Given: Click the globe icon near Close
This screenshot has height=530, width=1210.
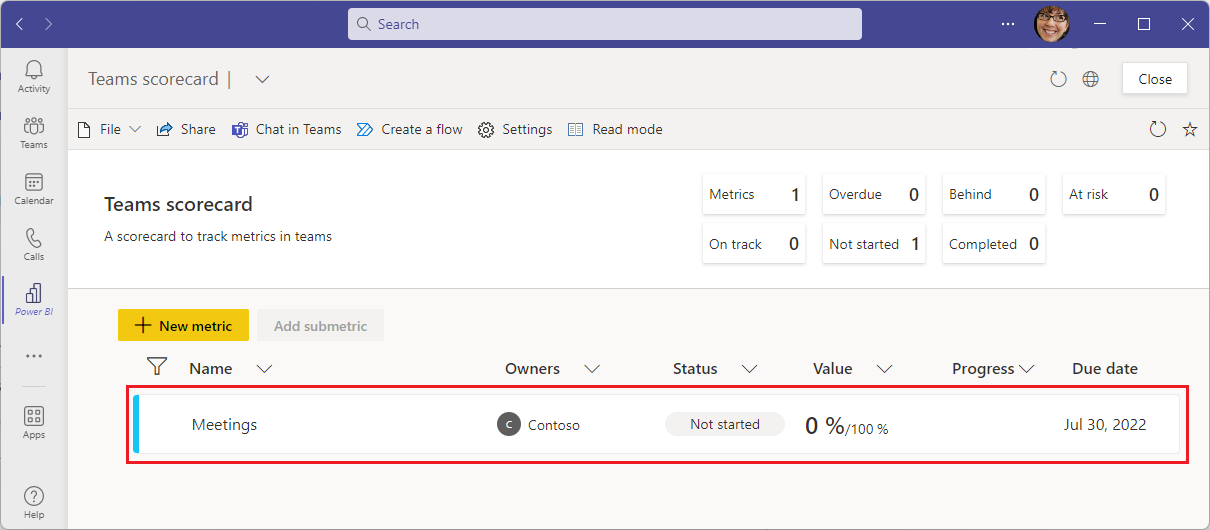Looking at the screenshot, I should tap(1091, 79).
